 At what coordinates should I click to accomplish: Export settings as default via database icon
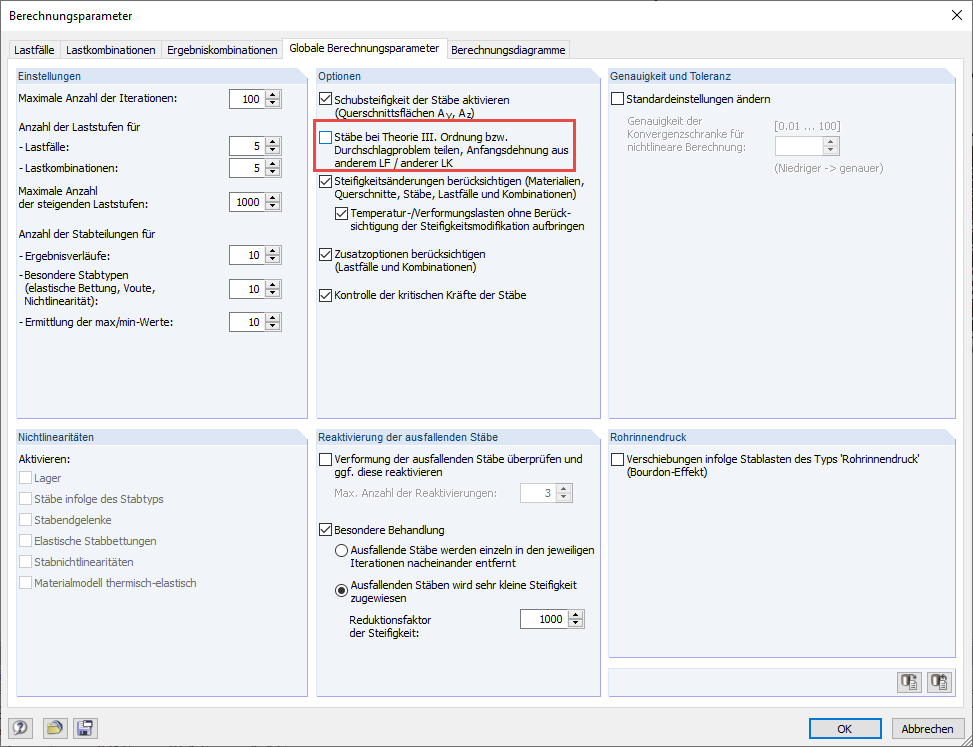pyautogui.click(x=909, y=681)
